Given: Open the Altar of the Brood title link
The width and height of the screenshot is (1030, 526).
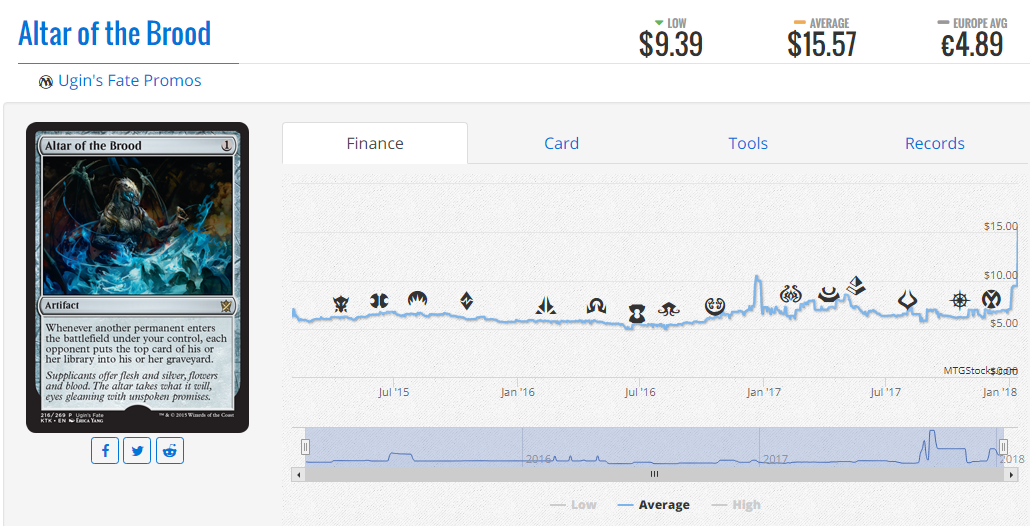Looking at the screenshot, I should point(115,33).
